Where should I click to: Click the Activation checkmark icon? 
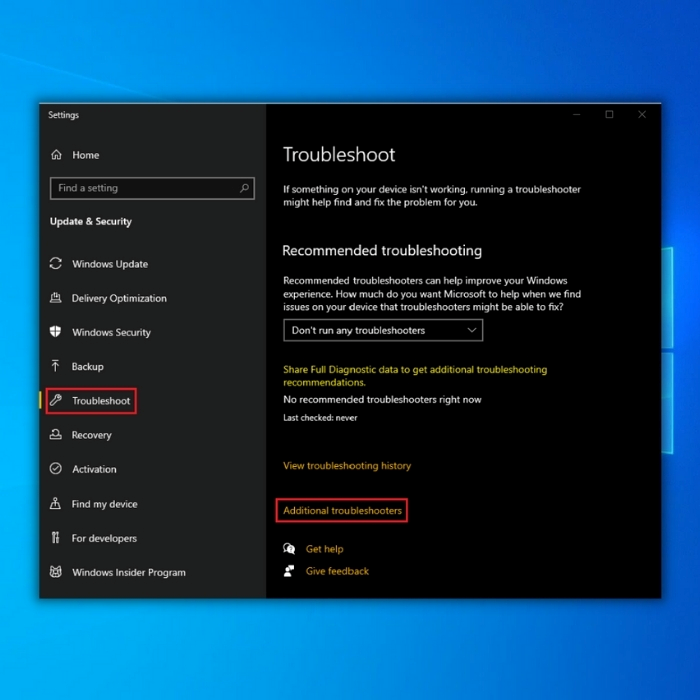point(56,469)
